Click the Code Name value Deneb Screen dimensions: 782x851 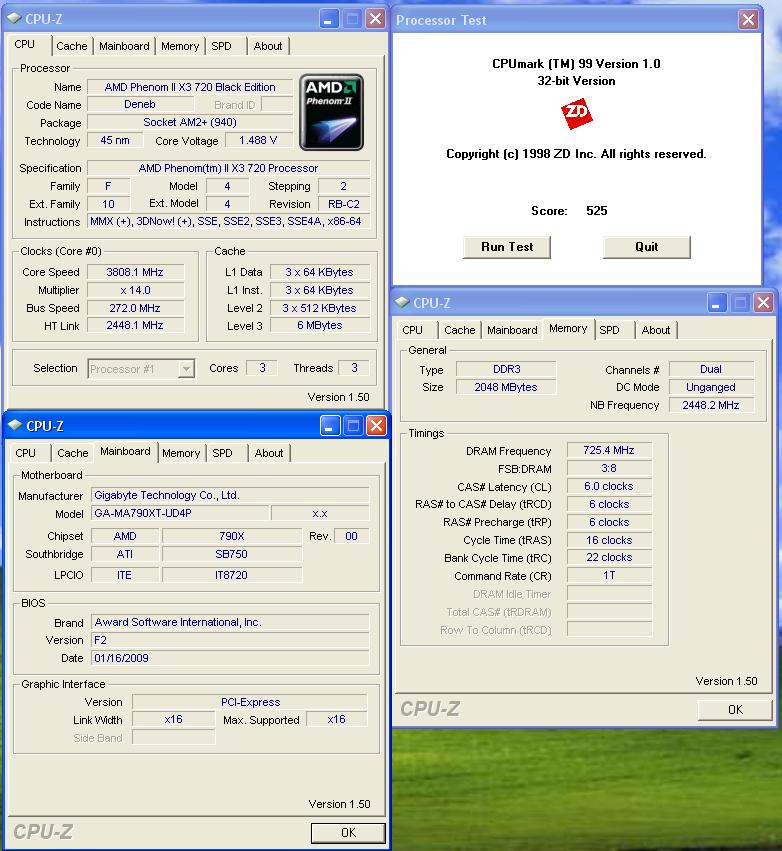[x=140, y=104]
